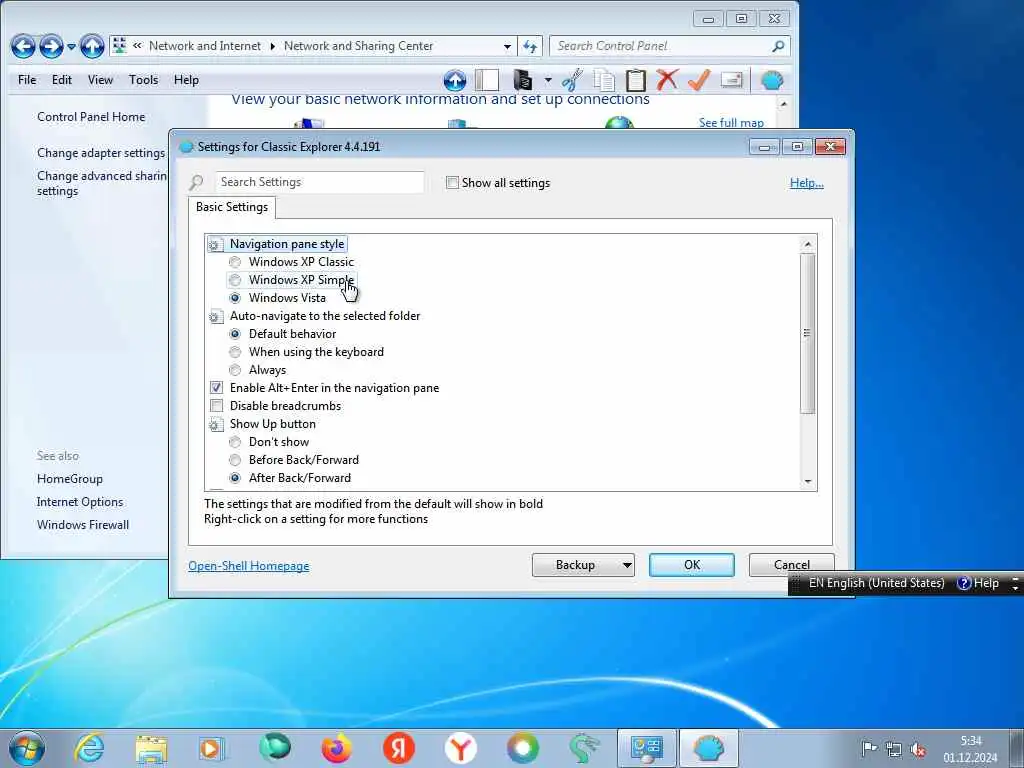
Task: Click the black folder views toolbar icon
Action: point(522,80)
